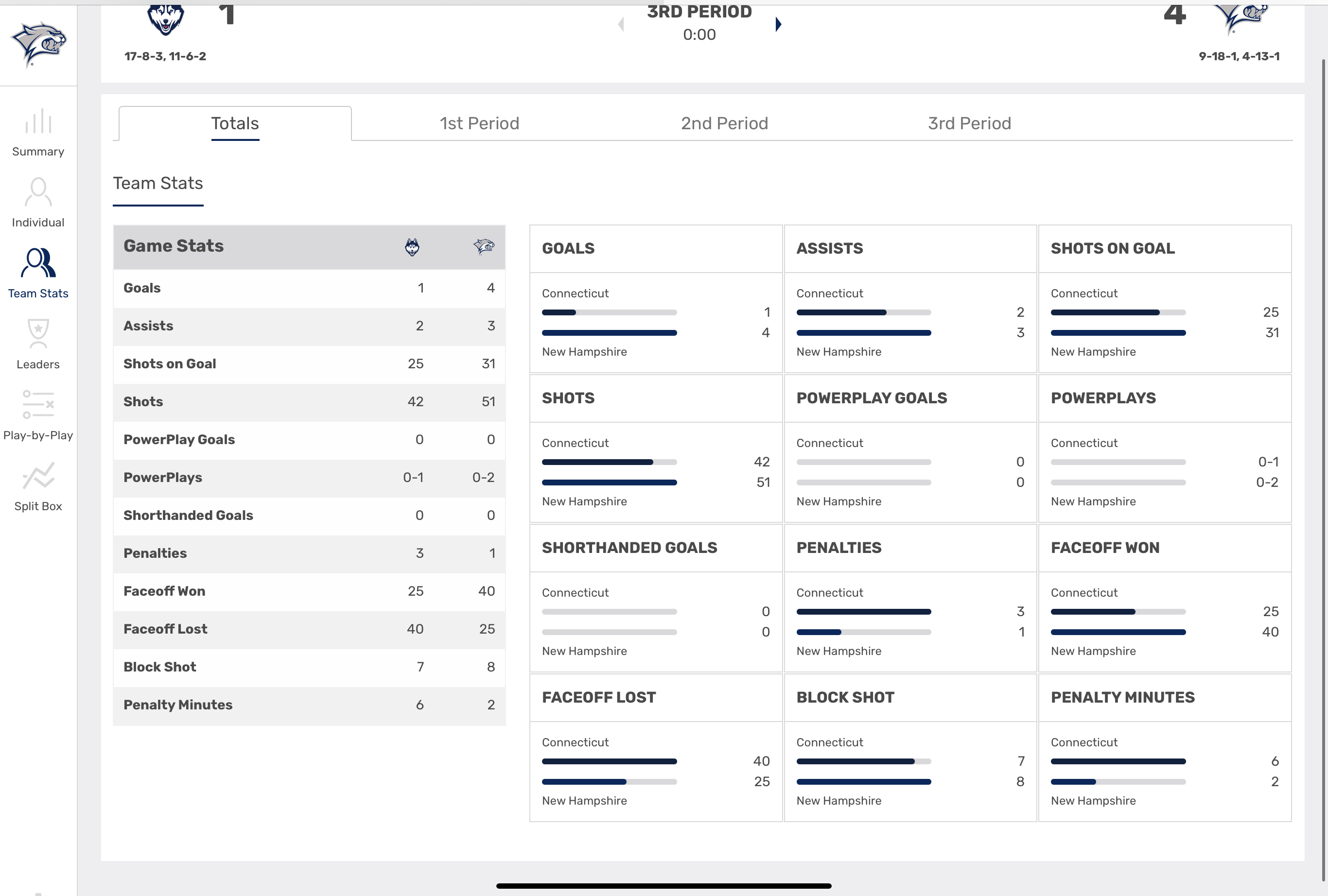The height and width of the screenshot is (896, 1328).
Task: Click the PowerPlay Goals table row
Action: 309,440
